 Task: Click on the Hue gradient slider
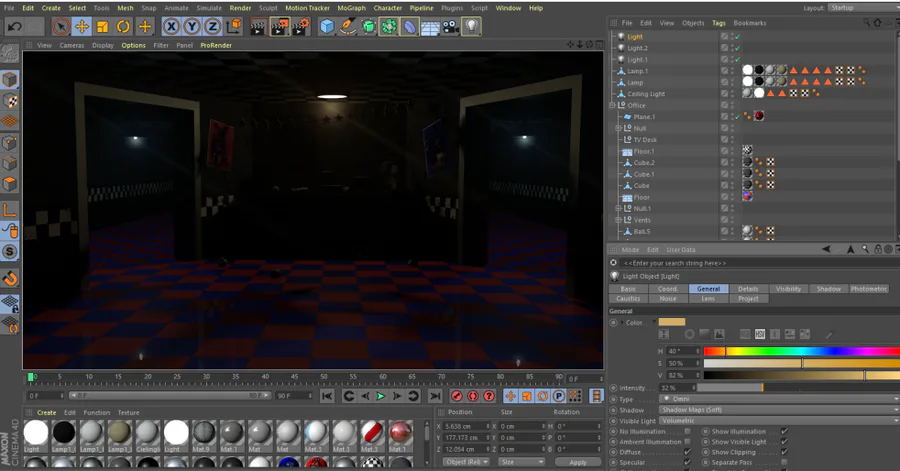pyautogui.click(x=801, y=351)
